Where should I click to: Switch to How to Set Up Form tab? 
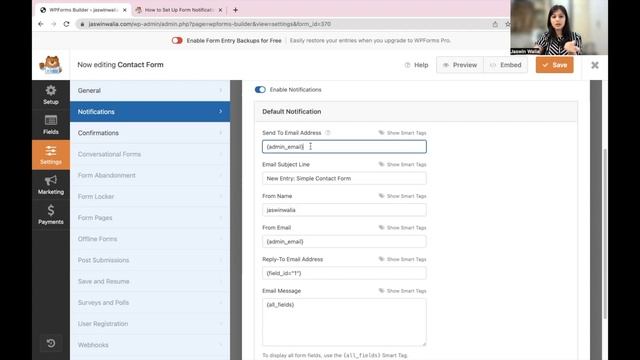pyautogui.click(x=180, y=10)
